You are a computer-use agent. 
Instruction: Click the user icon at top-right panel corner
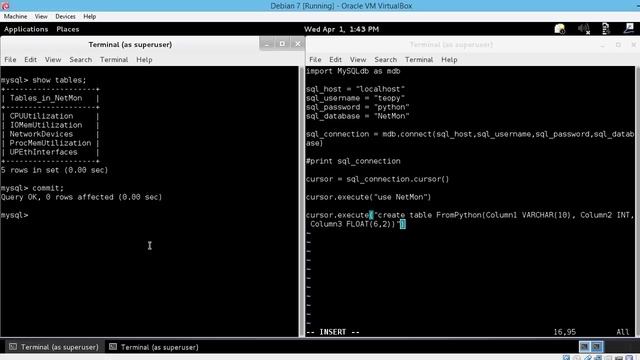629,28
